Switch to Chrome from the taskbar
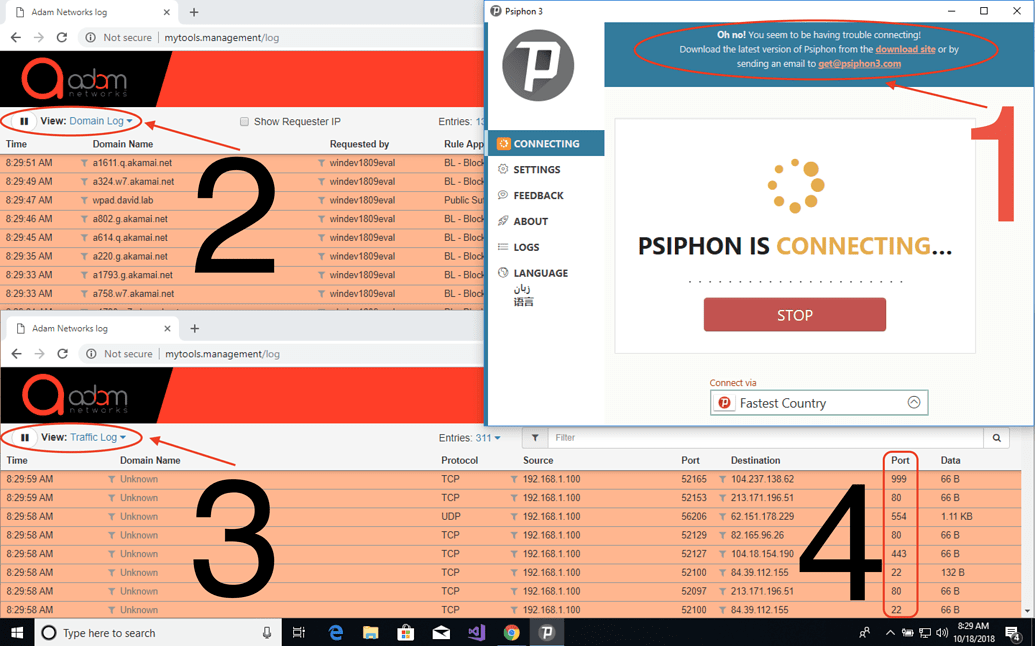This screenshot has height=646, width=1035. [511, 633]
